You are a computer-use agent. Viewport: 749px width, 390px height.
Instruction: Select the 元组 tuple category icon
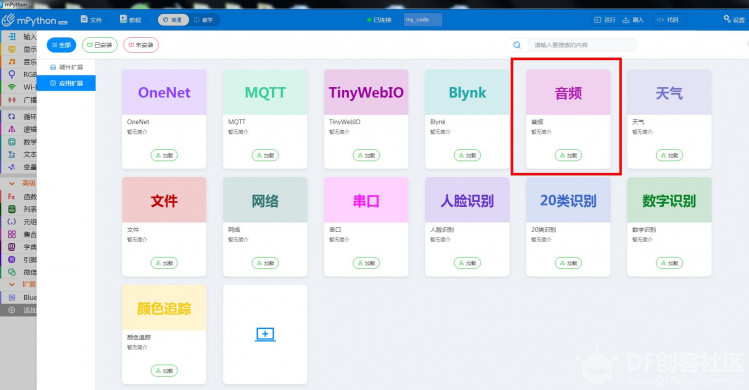12,222
